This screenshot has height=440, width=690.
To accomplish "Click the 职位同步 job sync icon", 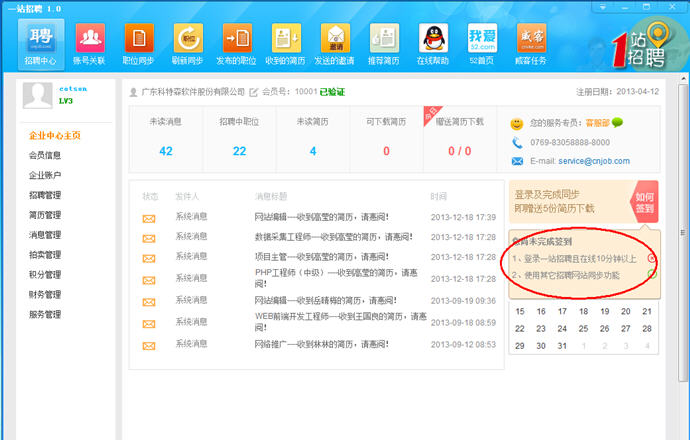I will click(x=139, y=44).
